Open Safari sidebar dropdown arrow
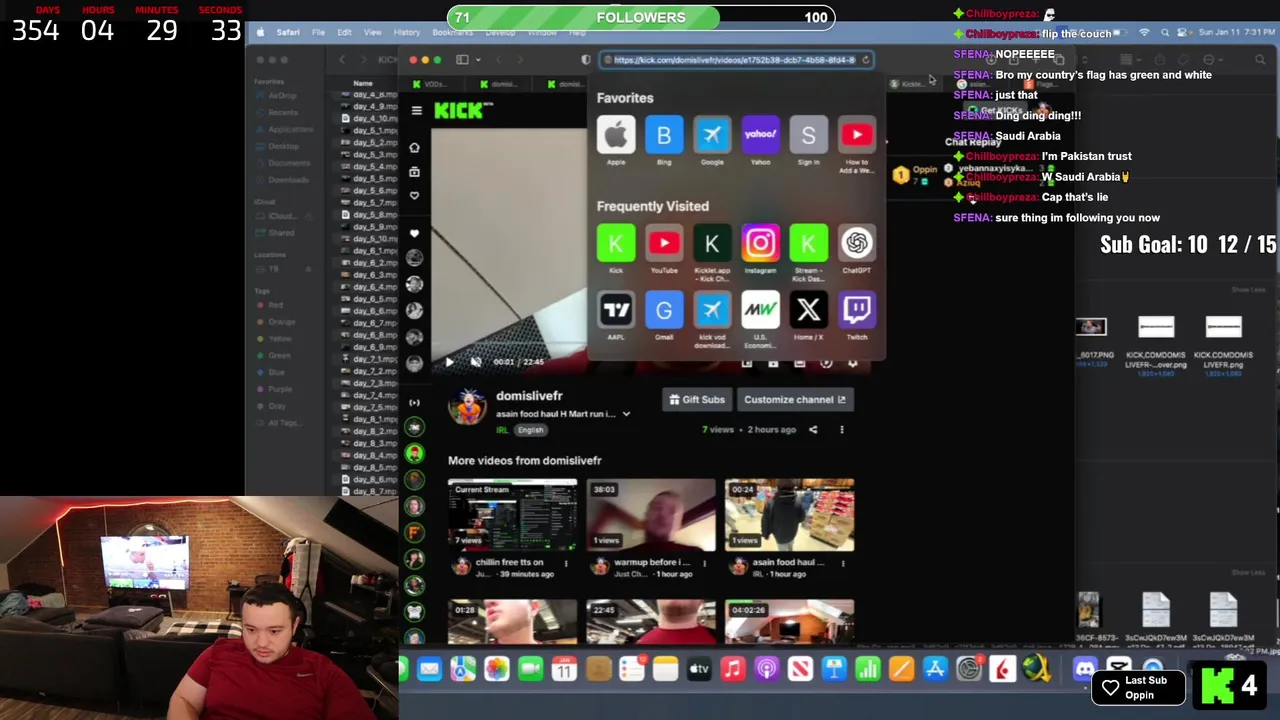 tap(478, 60)
